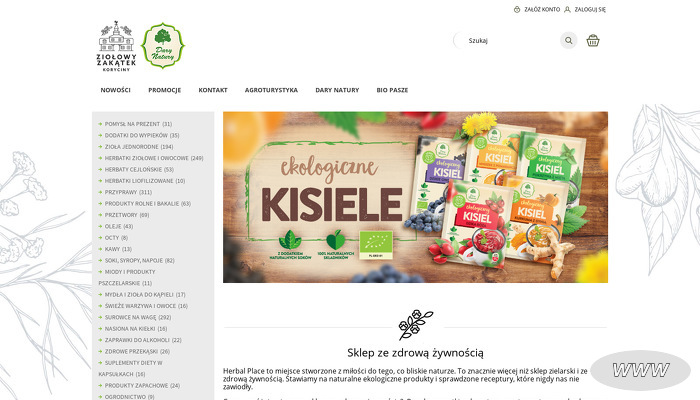
Task: Click the Załóż konto link
Action: (542, 9)
